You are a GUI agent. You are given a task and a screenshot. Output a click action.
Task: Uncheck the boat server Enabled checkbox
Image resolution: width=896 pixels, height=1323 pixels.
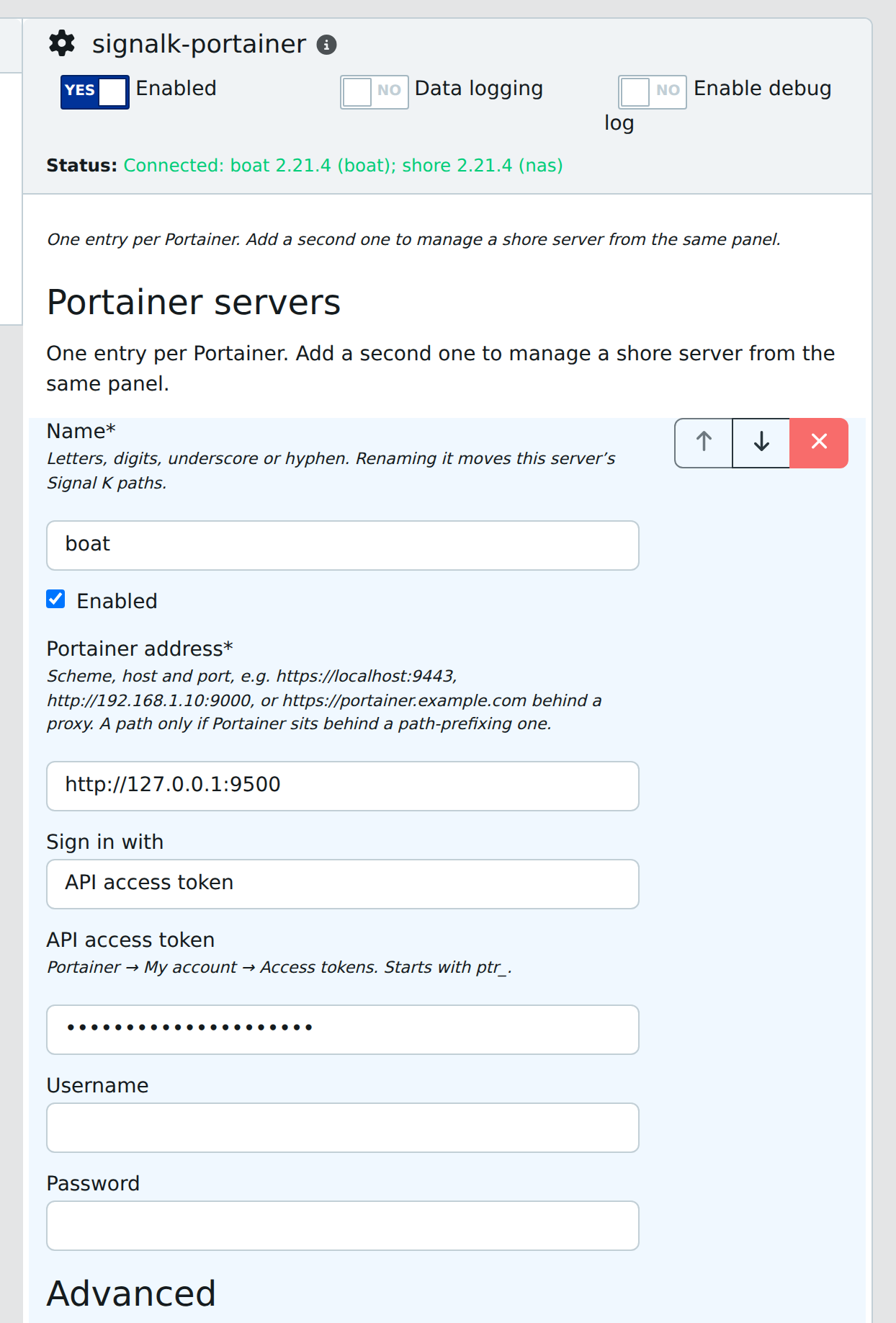point(56,600)
